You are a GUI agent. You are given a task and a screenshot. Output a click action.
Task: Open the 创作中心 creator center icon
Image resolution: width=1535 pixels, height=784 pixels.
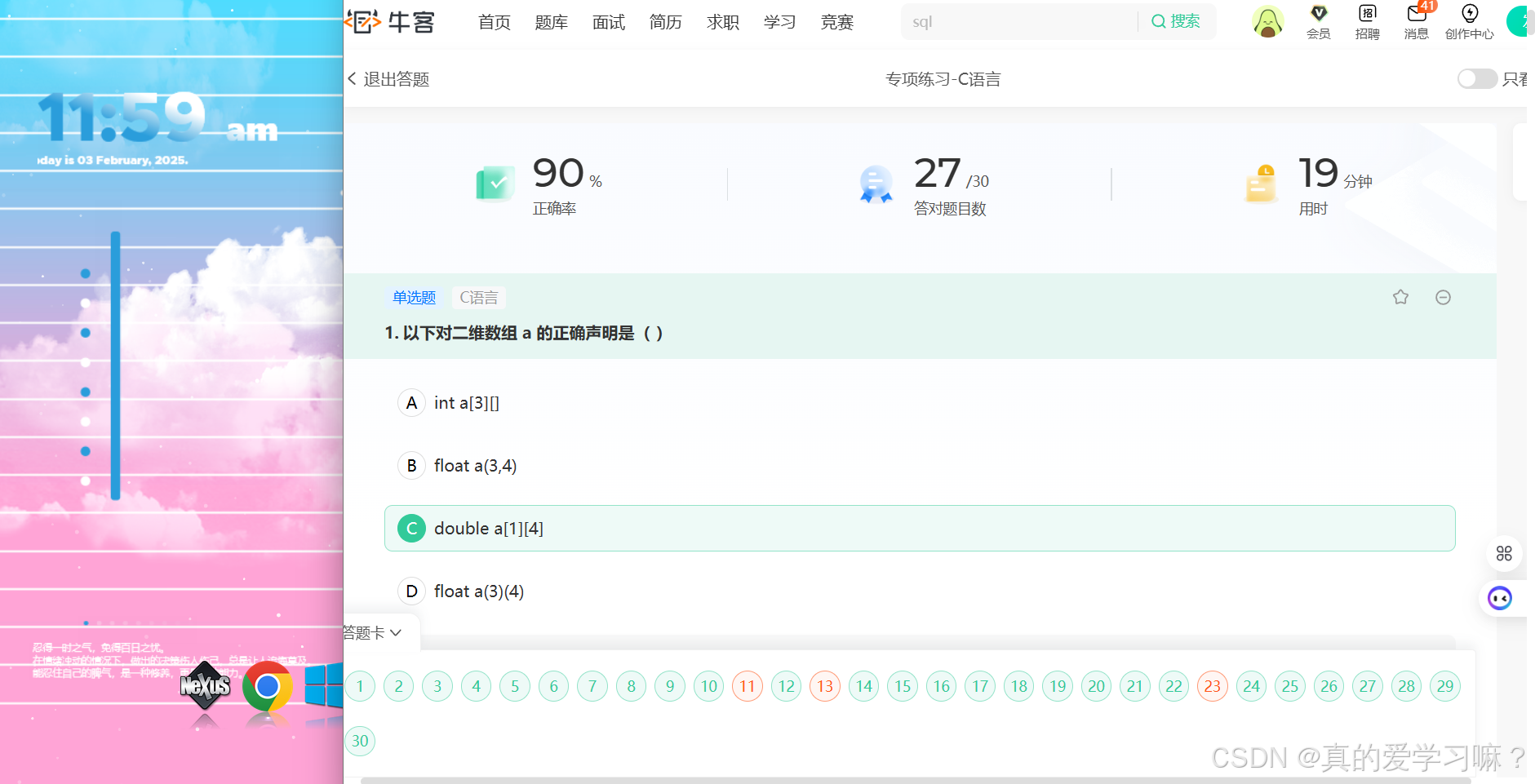1469,21
